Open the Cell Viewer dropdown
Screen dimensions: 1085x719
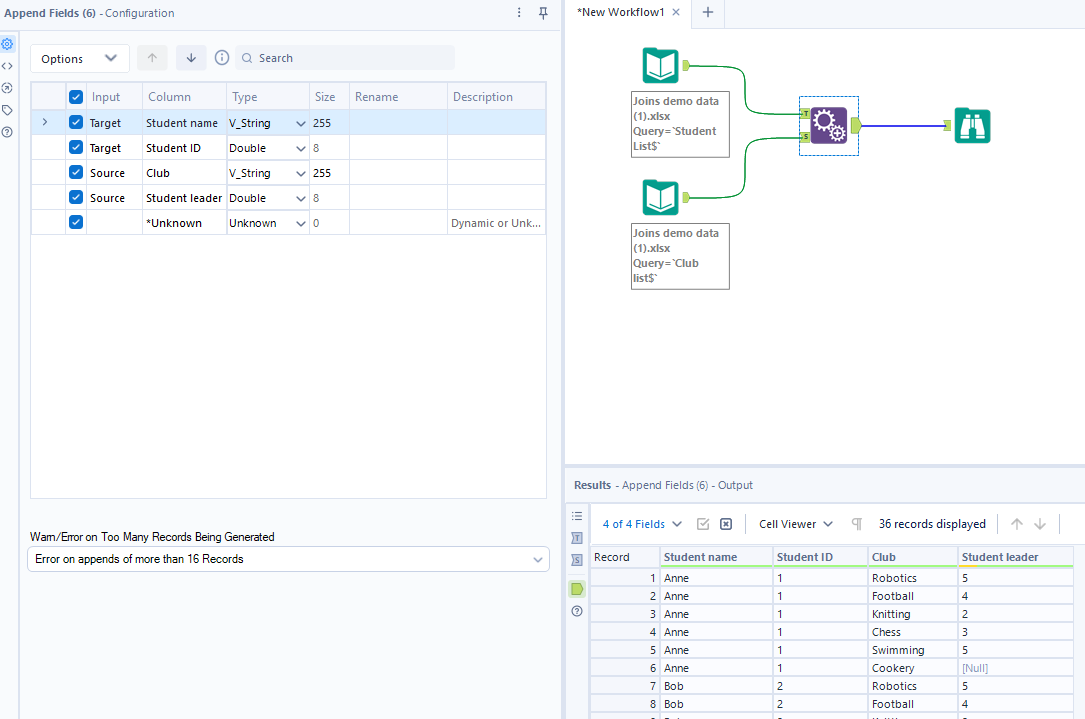(795, 524)
